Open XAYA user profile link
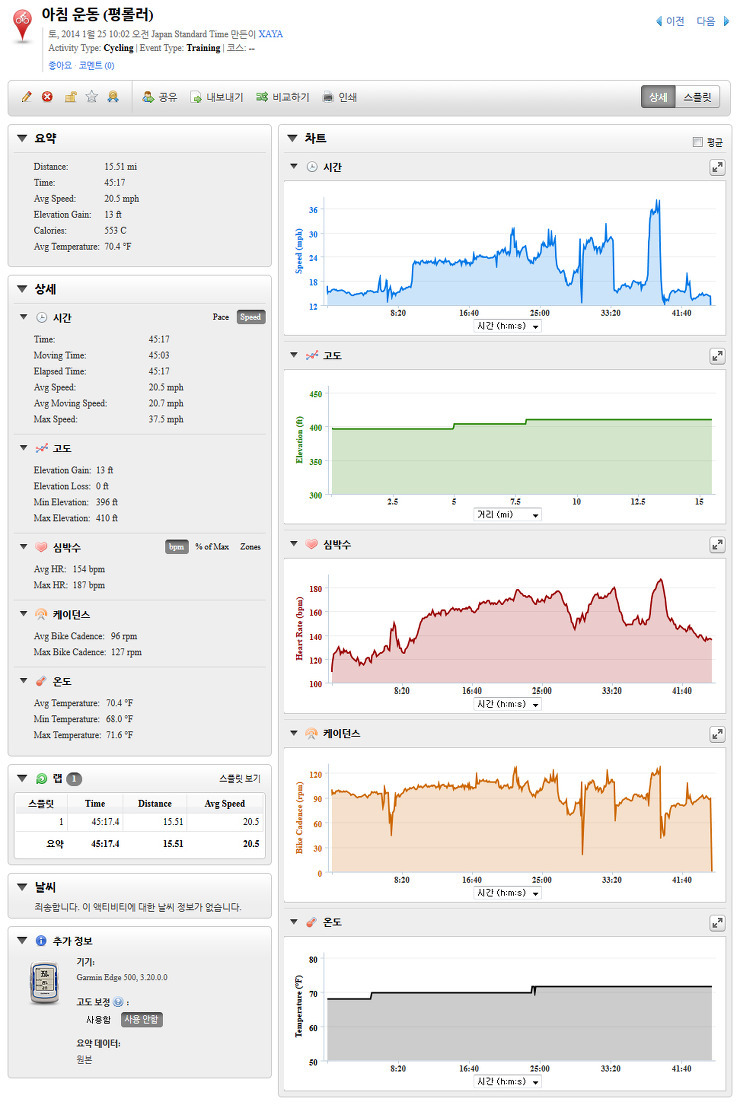 [x=271, y=34]
